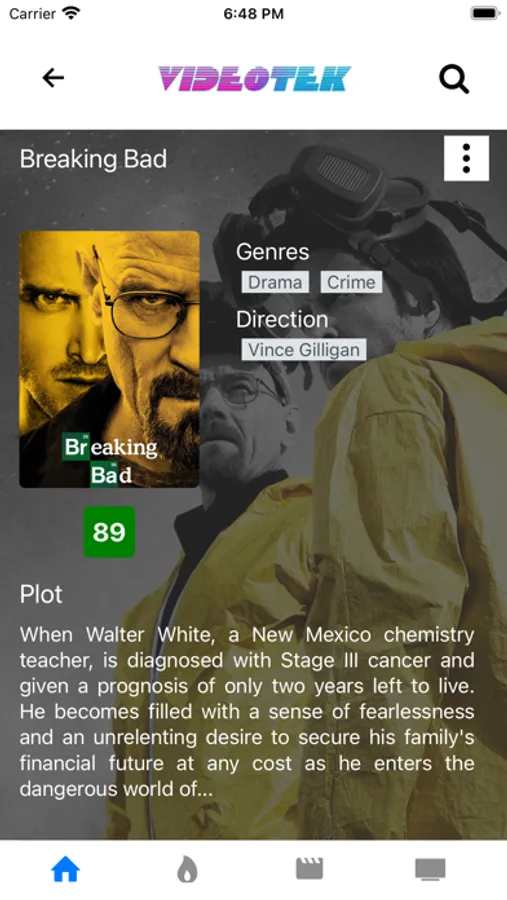Tap the green 89 rating badge

point(109,532)
